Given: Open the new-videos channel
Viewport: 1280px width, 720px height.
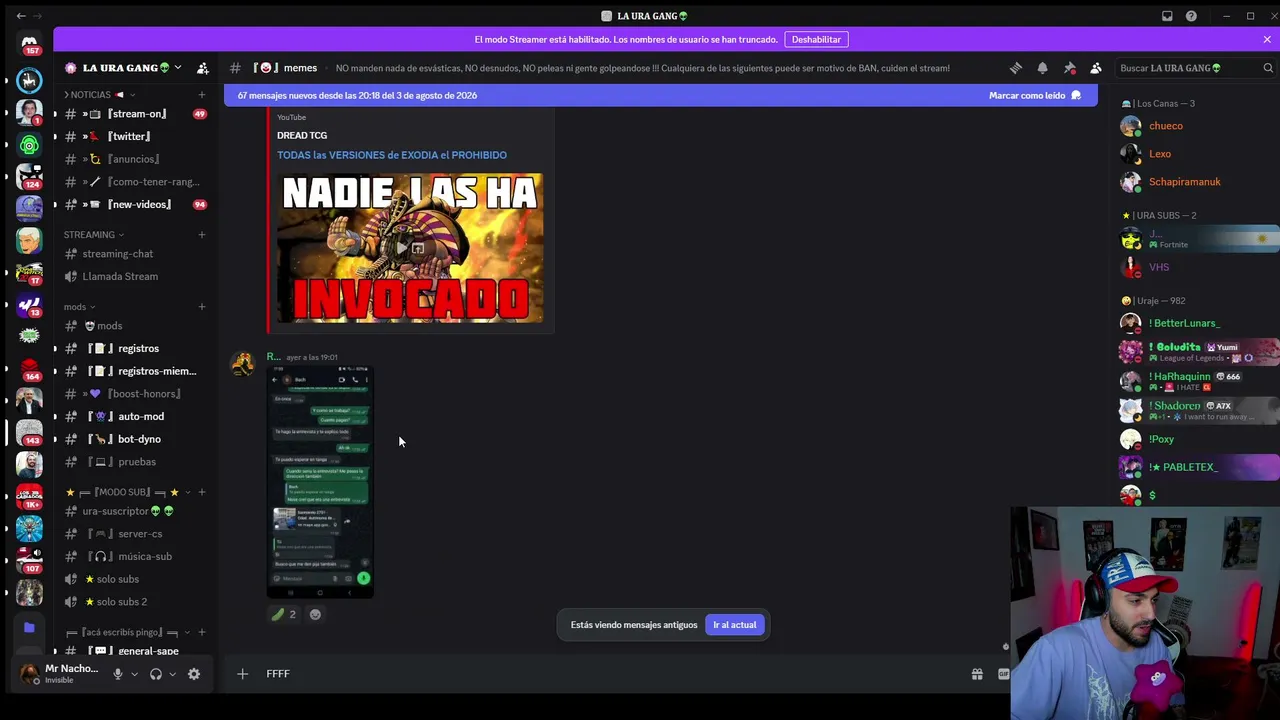Looking at the screenshot, I should (x=135, y=204).
